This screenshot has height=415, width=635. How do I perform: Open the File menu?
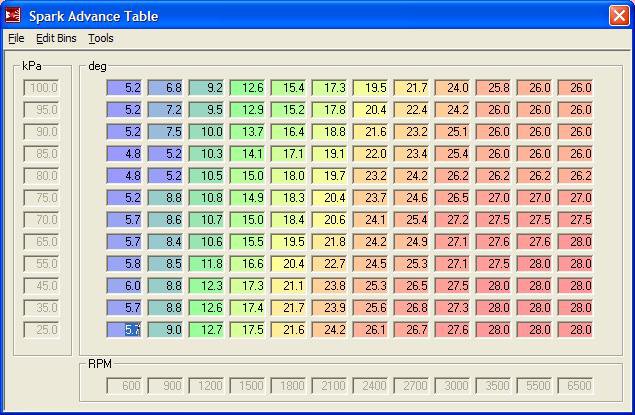(16, 38)
